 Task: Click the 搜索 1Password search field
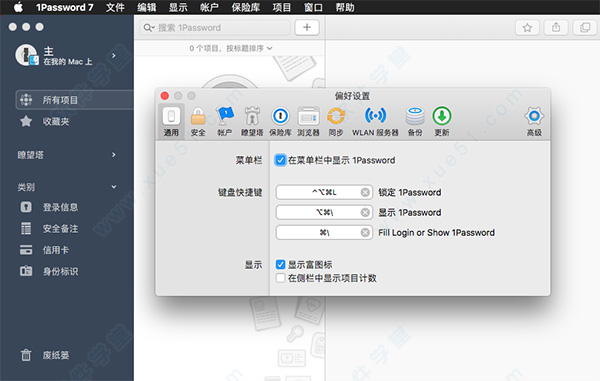point(214,28)
